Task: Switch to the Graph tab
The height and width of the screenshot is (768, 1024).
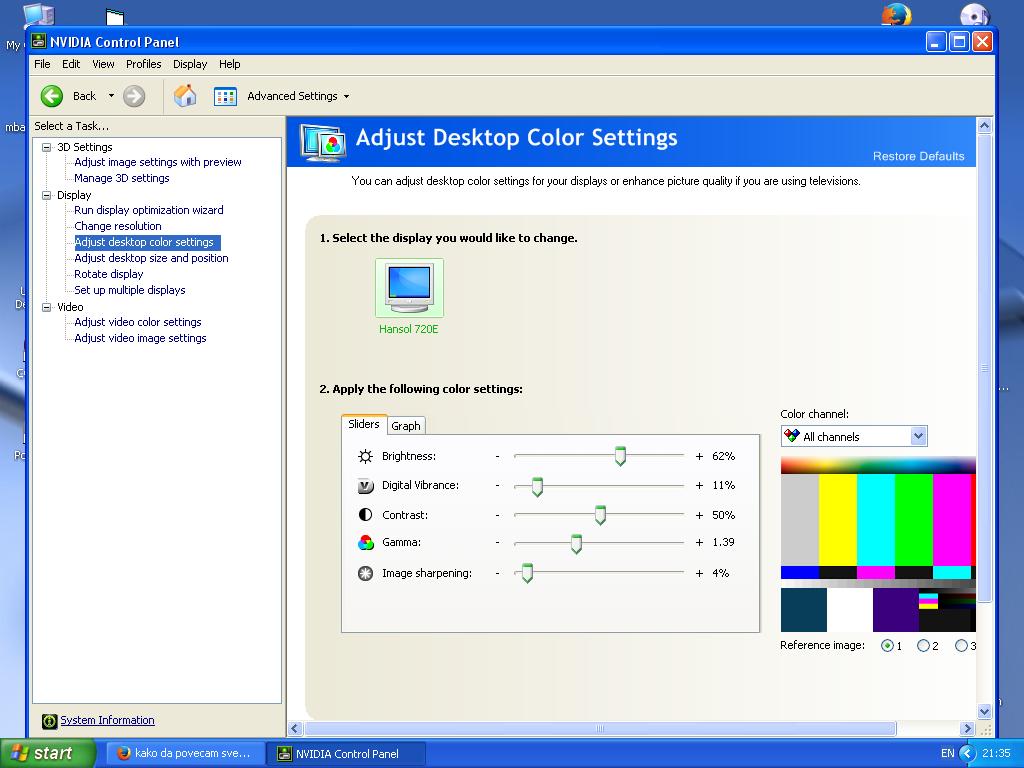Action: pyautogui.click(x=406, y=426)
